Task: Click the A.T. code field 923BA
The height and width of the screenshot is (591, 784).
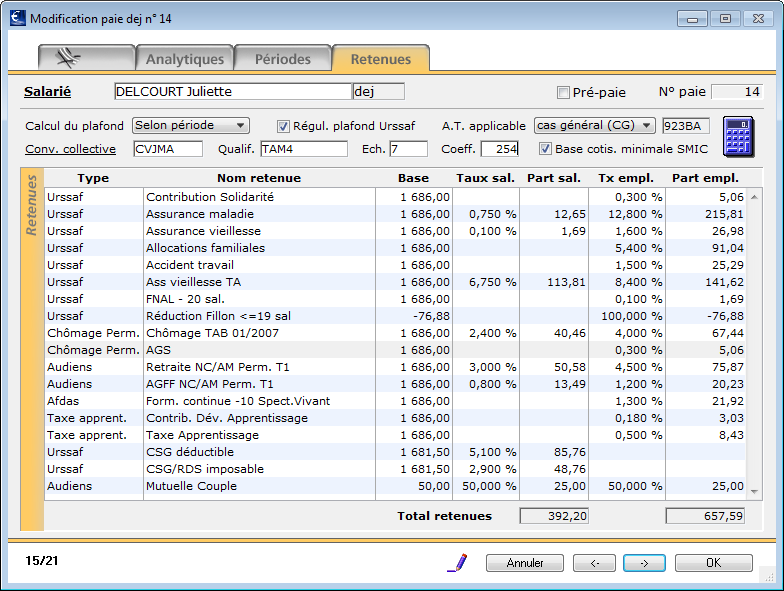Action: [686, 126]
